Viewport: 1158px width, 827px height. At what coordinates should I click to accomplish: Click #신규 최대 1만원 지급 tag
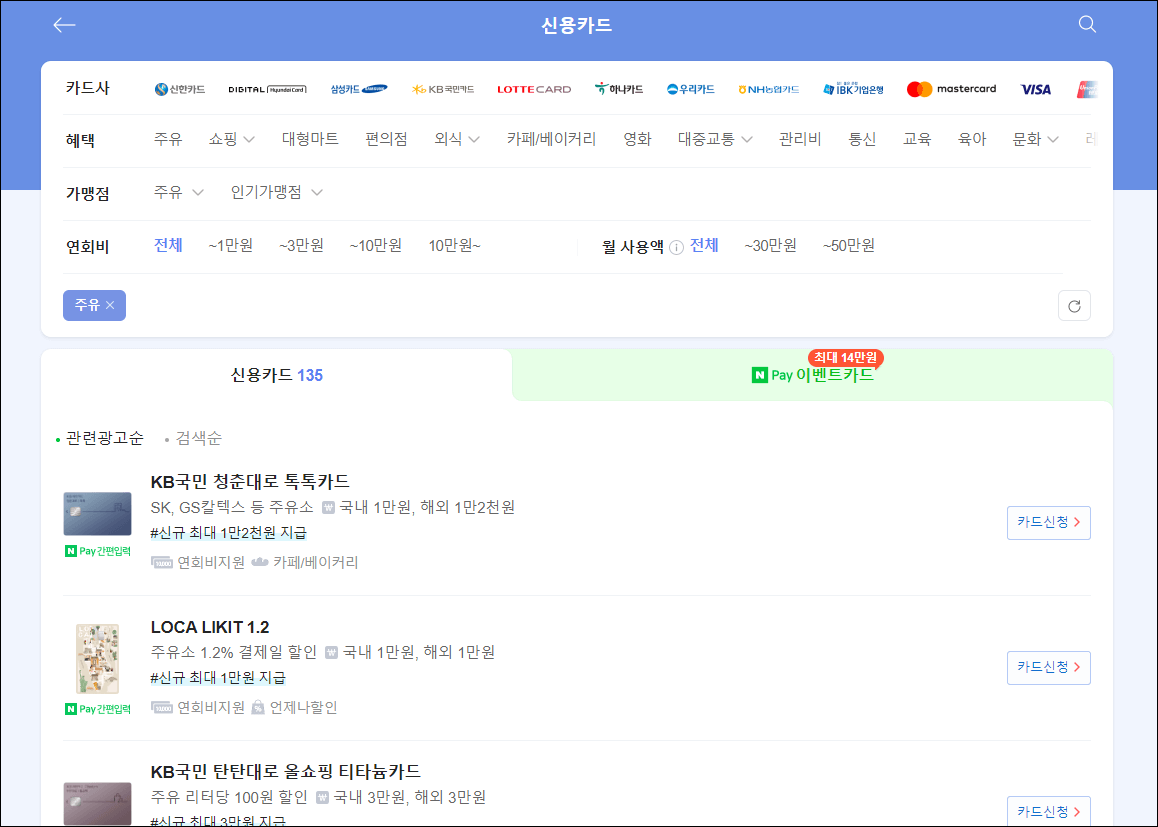(x=218, y=677)
